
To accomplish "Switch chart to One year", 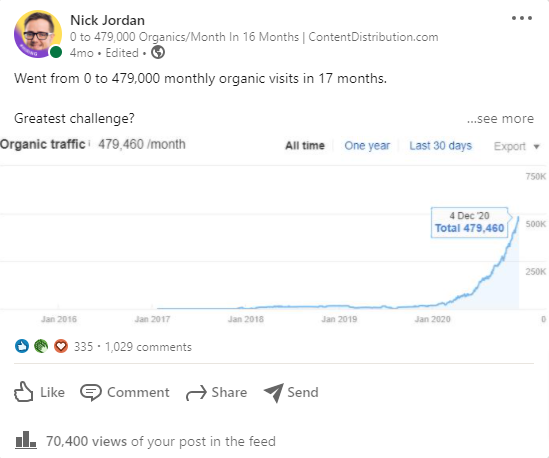I will (367, 145).
